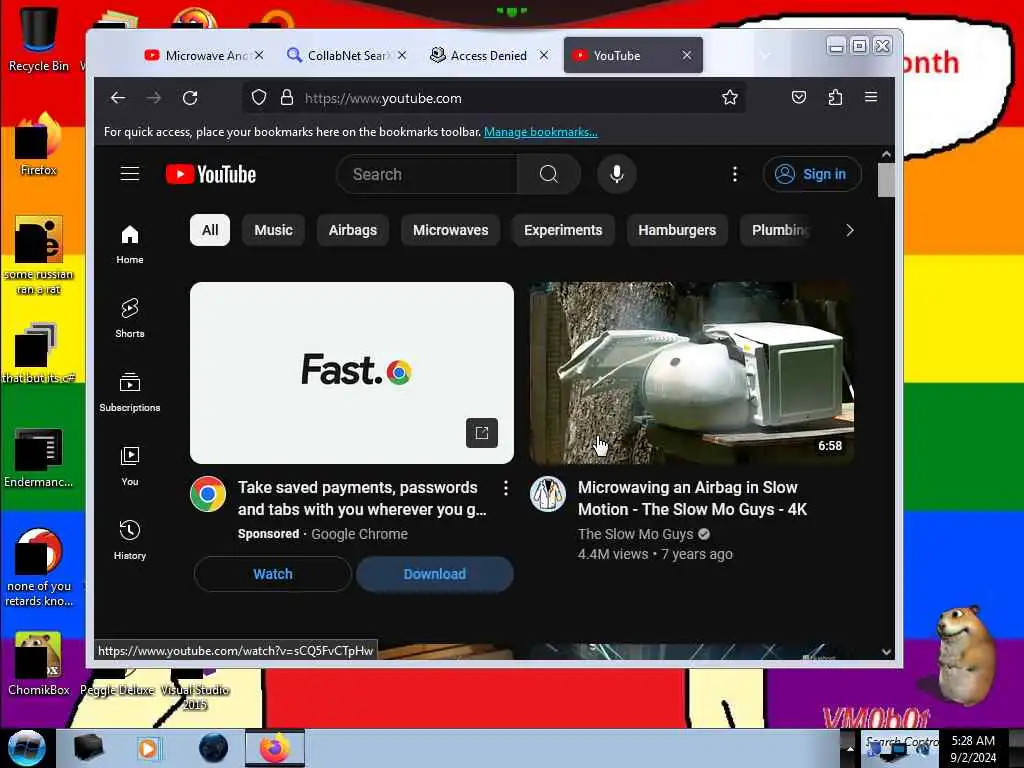Select the Music filter chip
The width and height of the screenshot is (1024, 768).
273,230
